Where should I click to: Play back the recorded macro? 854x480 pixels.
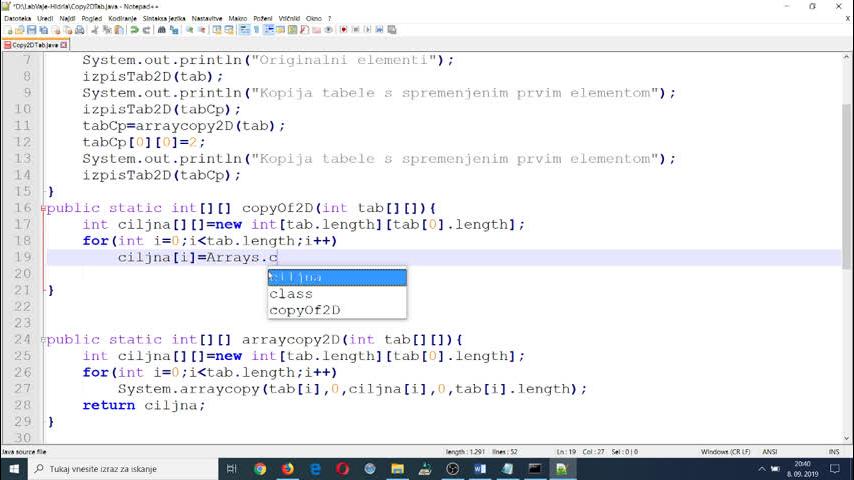click(x=367, y=29)
